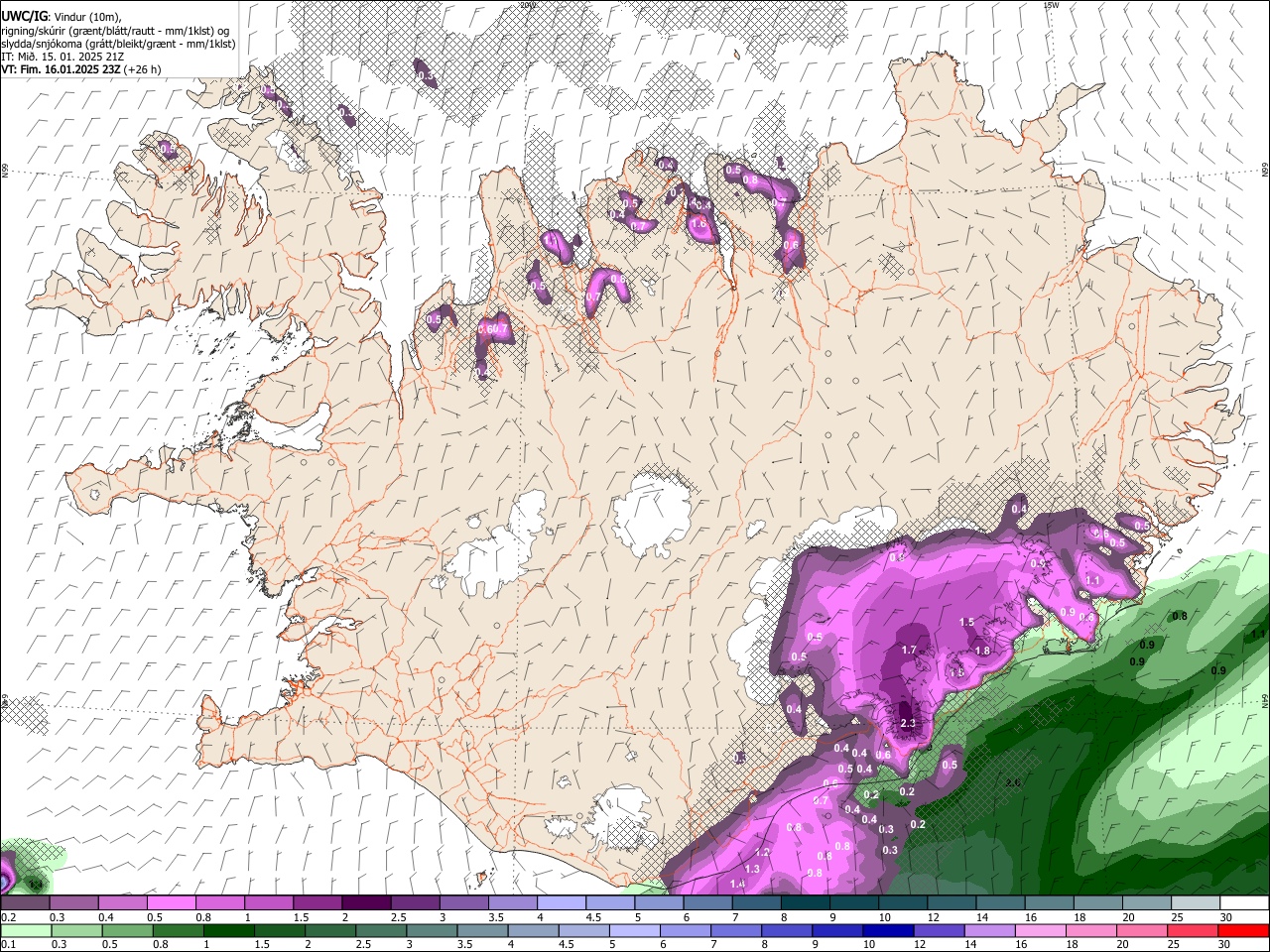Click the black 0.8 rain value offshore
The width and height of the screenshot is (1270, 952).
pyautogui.click(x=1180, y=616)
